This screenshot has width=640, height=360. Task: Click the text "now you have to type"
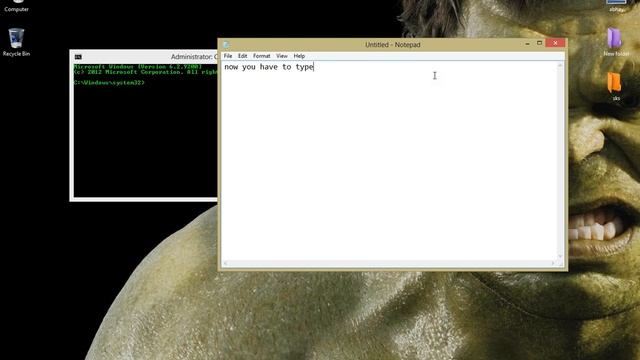[x=269, y=67]
